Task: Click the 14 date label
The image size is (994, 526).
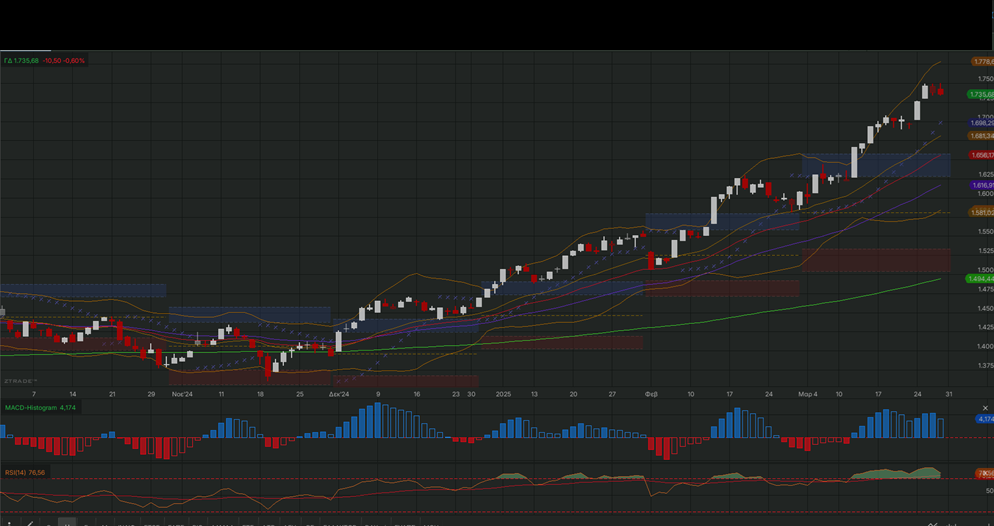Action: click(73, 394)
